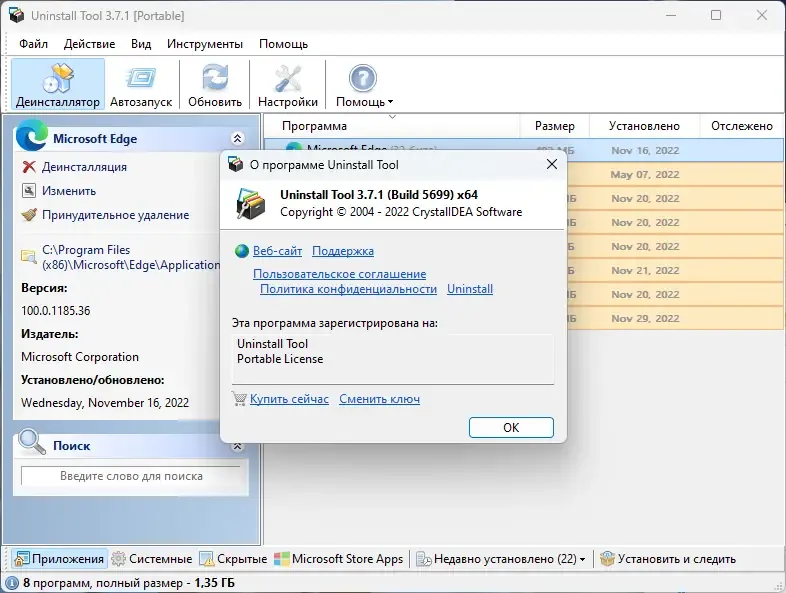
Task: Open the Помощь toolbar dropdown arrow
Action: point(390,102)
